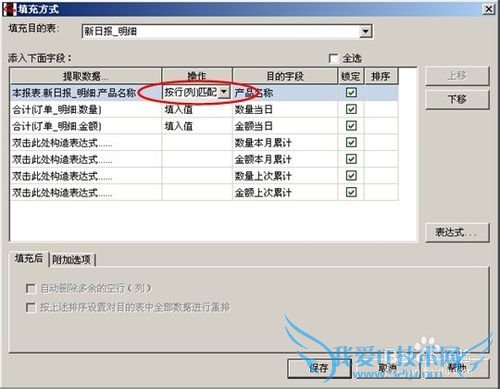Toggle the 锁定 checkbox for 金额当日 row

[x=351, y=126]
